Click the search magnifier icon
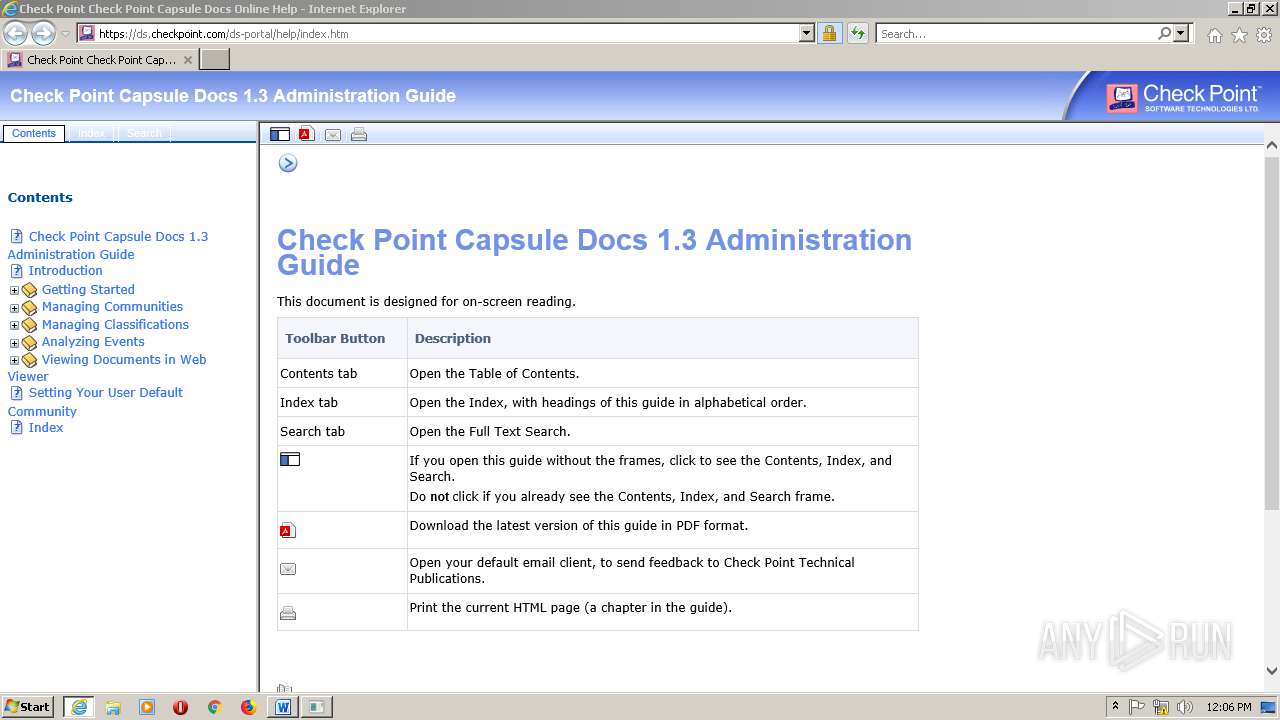Viewport: 1280px width, 720px height. (1164, 33)
